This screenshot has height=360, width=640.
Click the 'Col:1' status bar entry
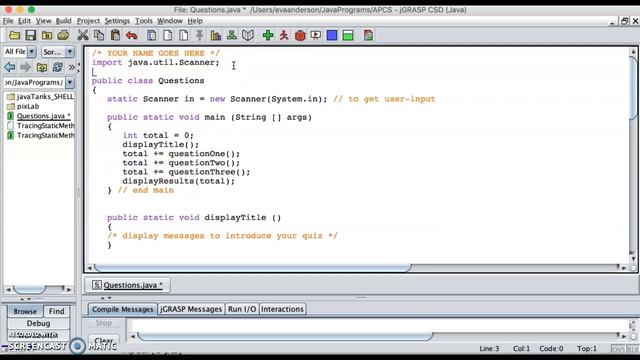pos(521,349)
